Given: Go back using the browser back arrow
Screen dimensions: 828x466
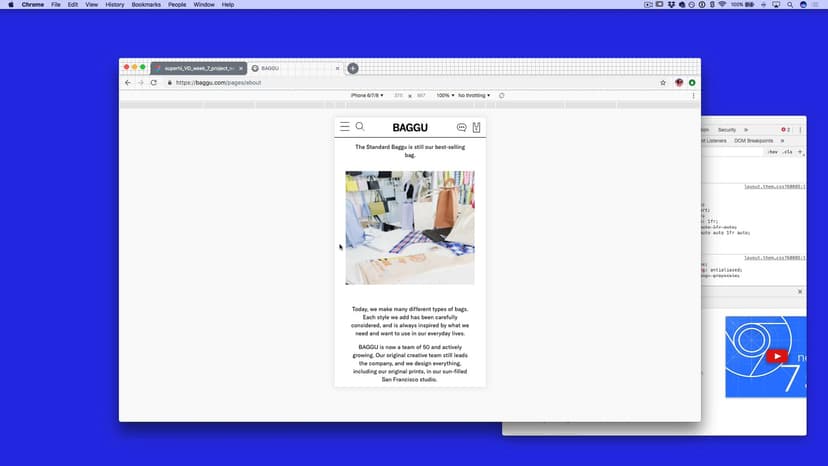Looking at the screenshot, I should (x=128, y=83).
